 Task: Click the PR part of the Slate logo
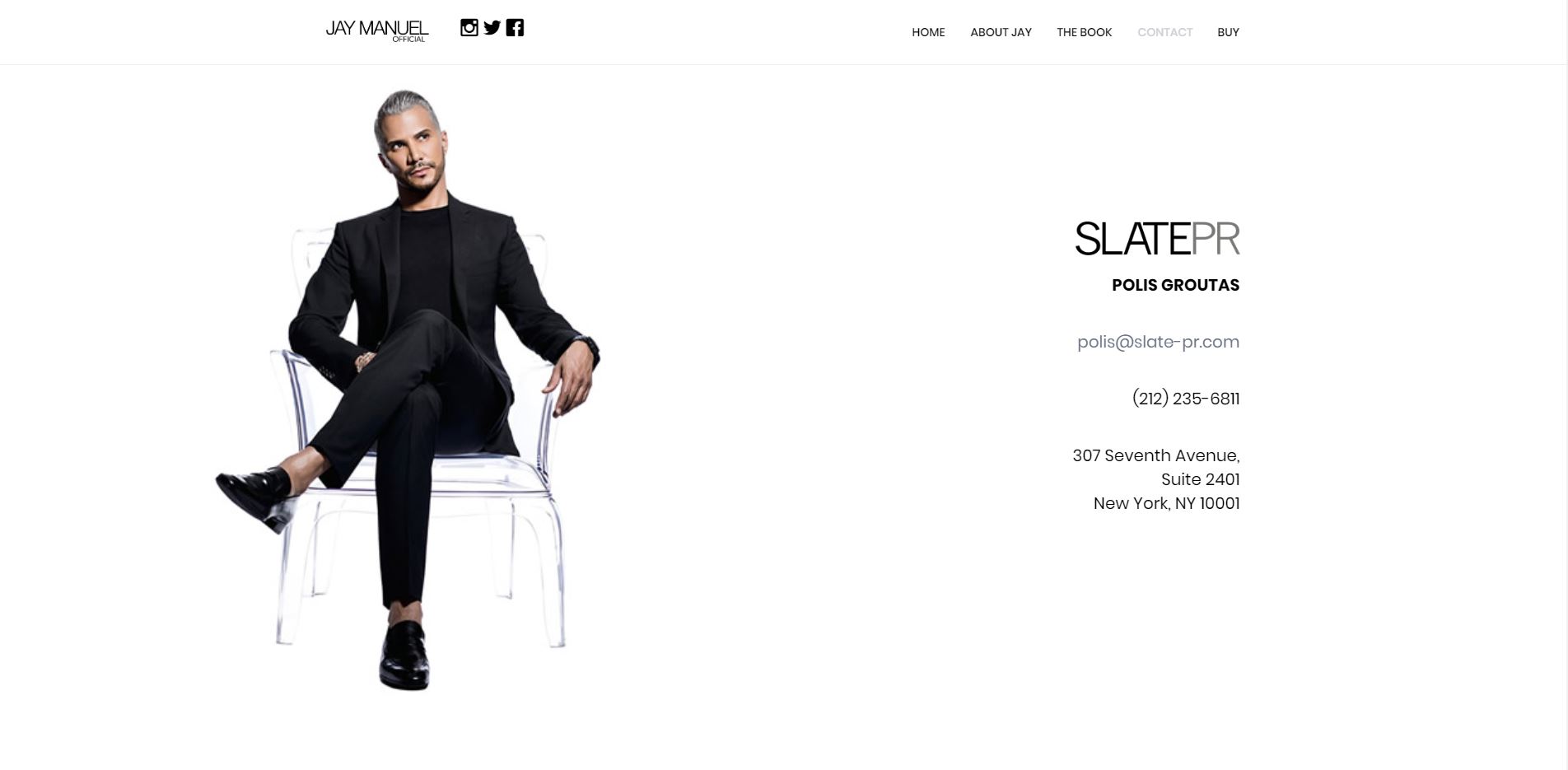[x=1216, y=239]
